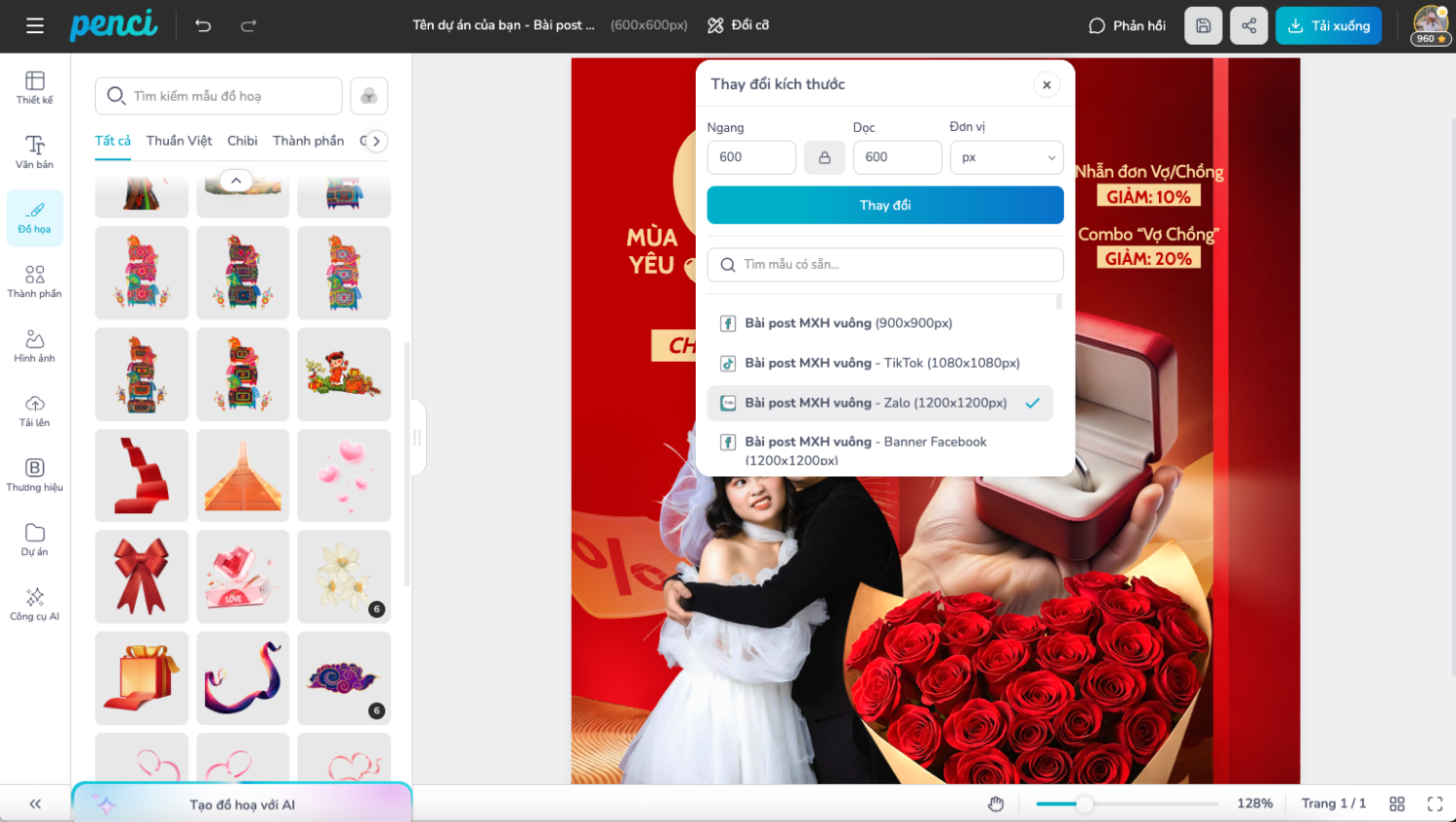Expand more graphic category tabs arrow
The width and height of the screenshot is (1456, 822).
coord(377,141)
